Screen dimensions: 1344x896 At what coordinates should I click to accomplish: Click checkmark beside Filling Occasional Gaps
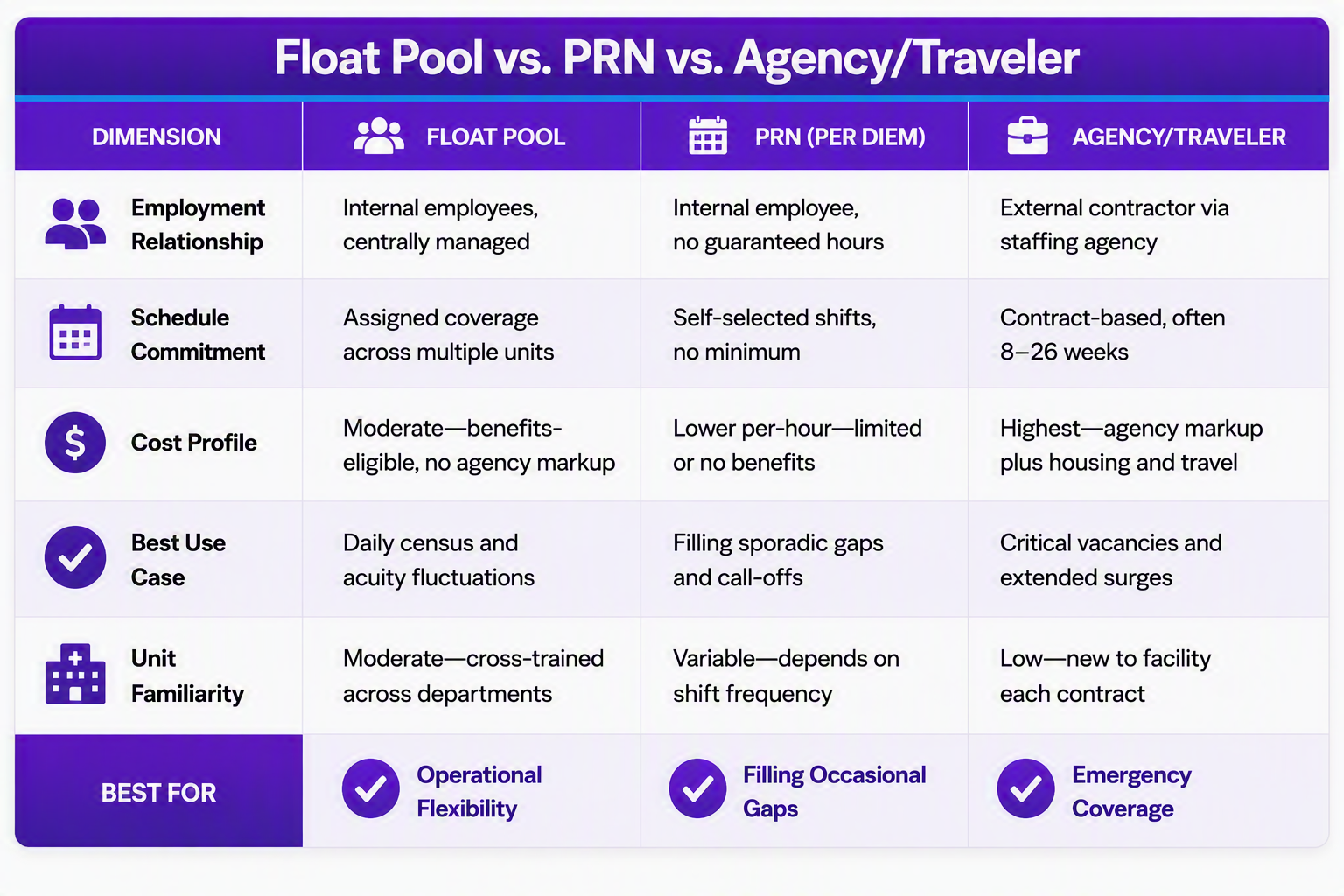pyautogui.click(x=697, y=788)
